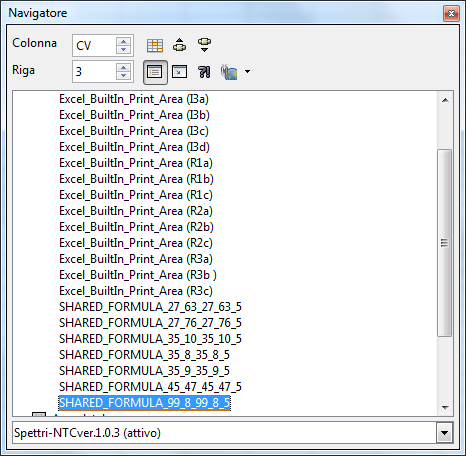Click the Riga input field showing 3
Screen dimensions: 466x456
click(95, 72)
